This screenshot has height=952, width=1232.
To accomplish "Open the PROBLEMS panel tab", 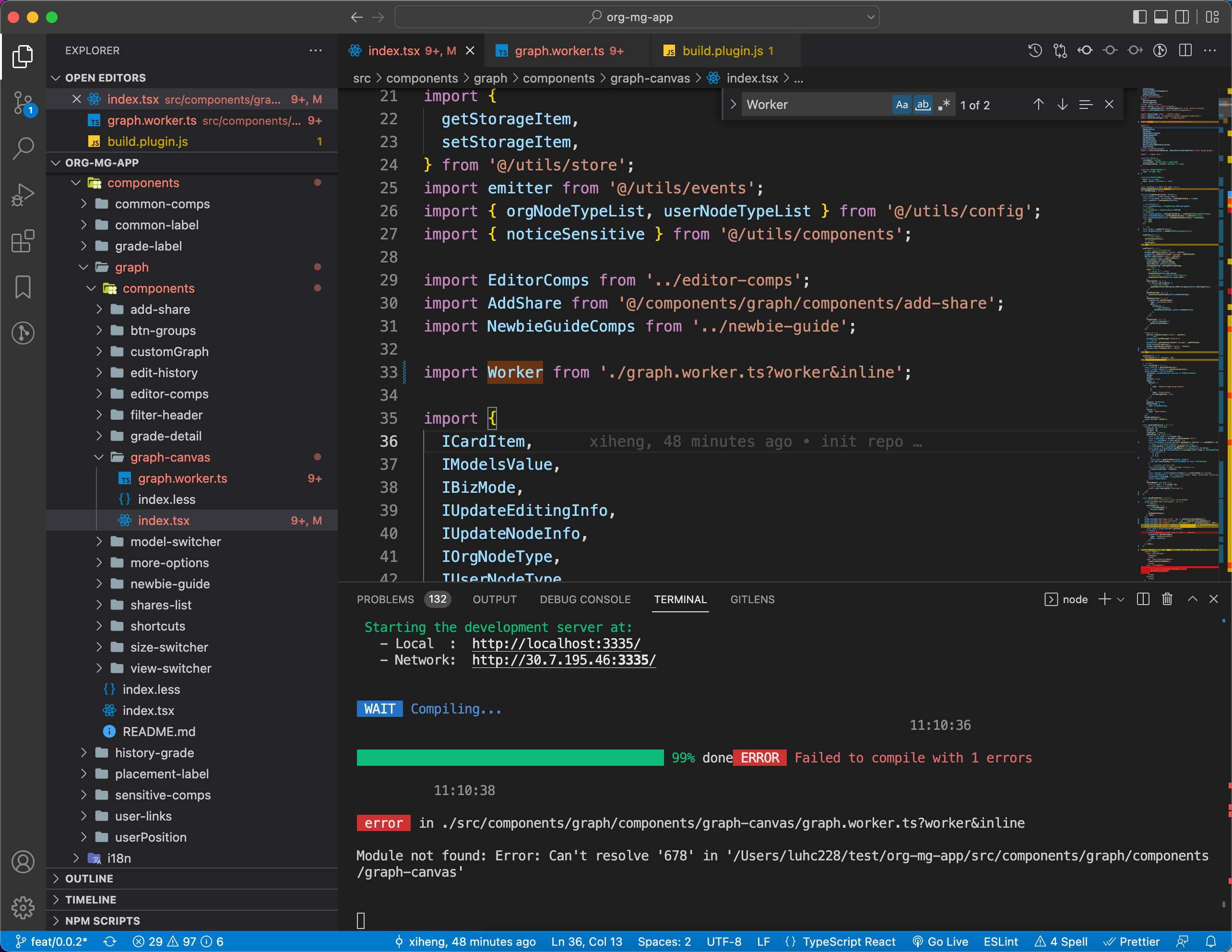I will click(403, 599).
